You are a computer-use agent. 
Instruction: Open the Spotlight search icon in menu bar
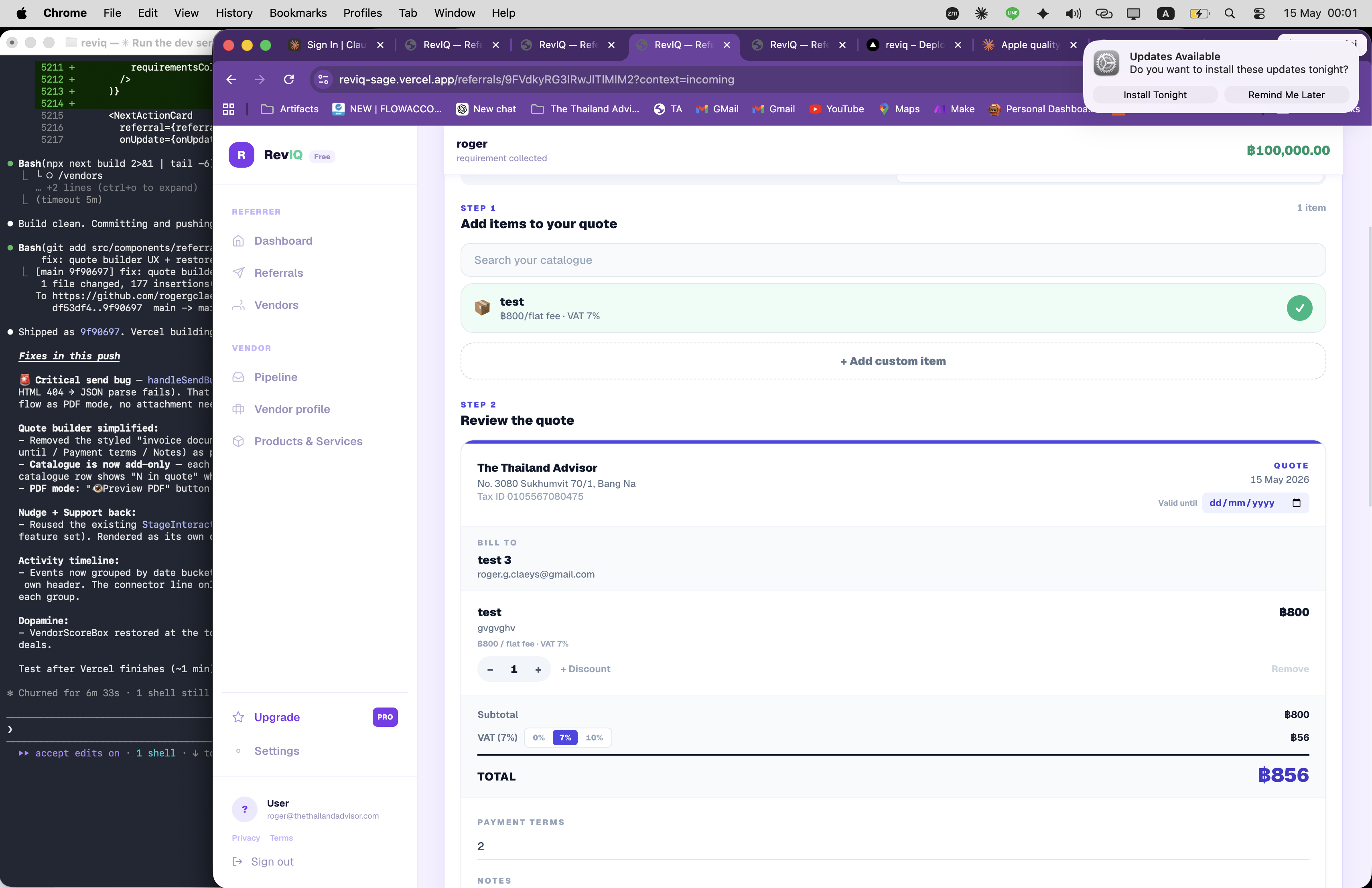1230,13
